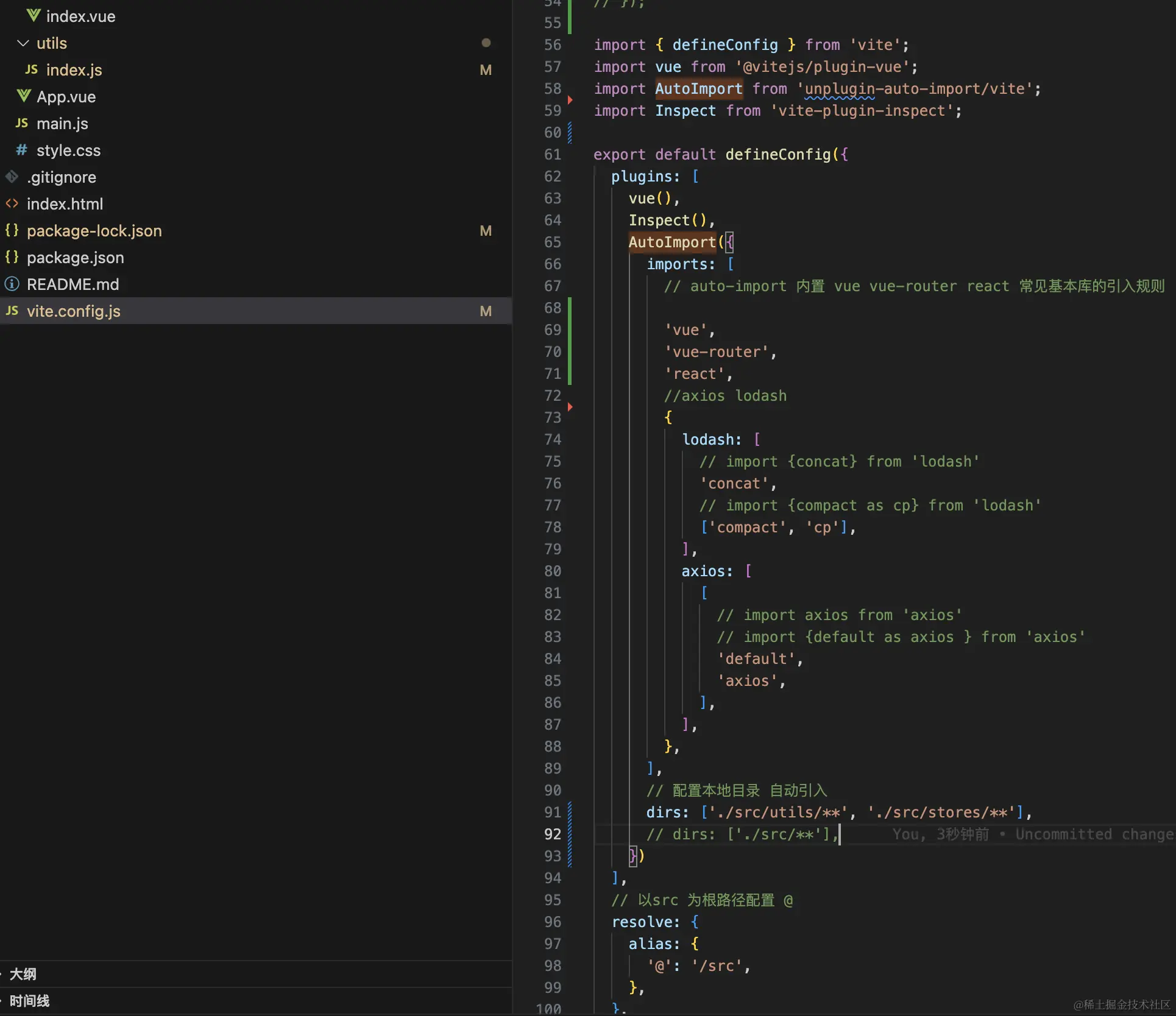The image size is (1176, 1016).
Task: Click 'compact' string on line 78
Action: click(x=748, y=527)
